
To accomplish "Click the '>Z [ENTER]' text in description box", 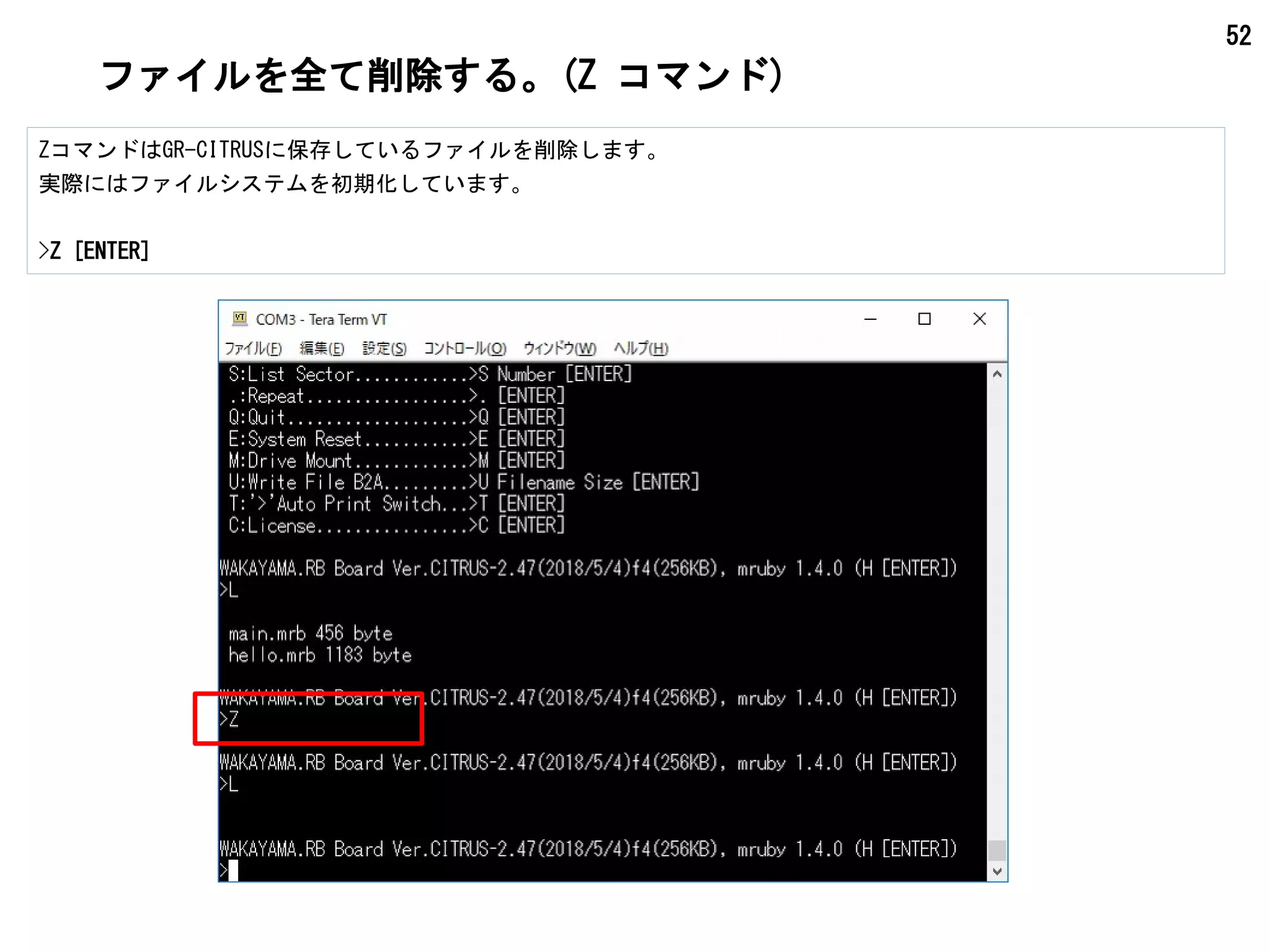I will [94, 250].
